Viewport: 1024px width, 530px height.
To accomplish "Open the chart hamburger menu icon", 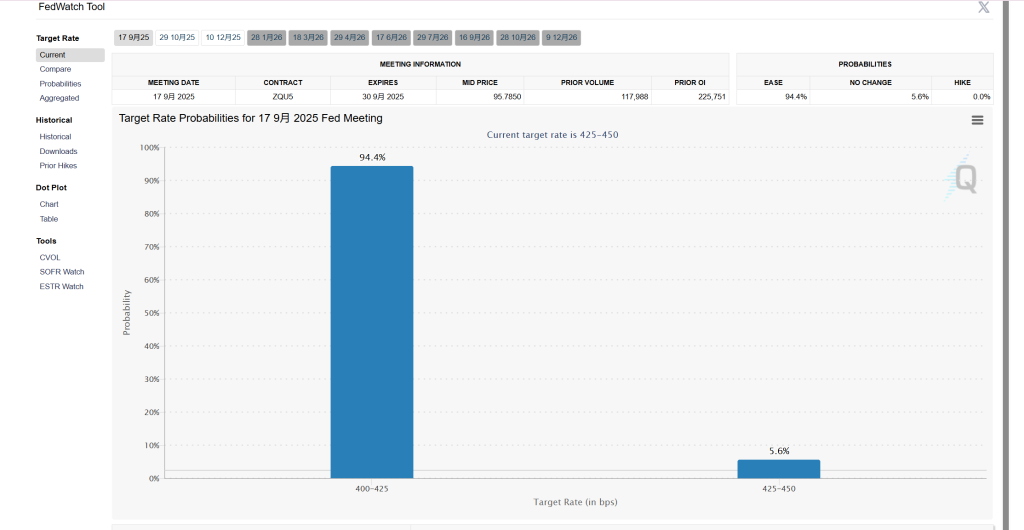I will pos(977,120).
